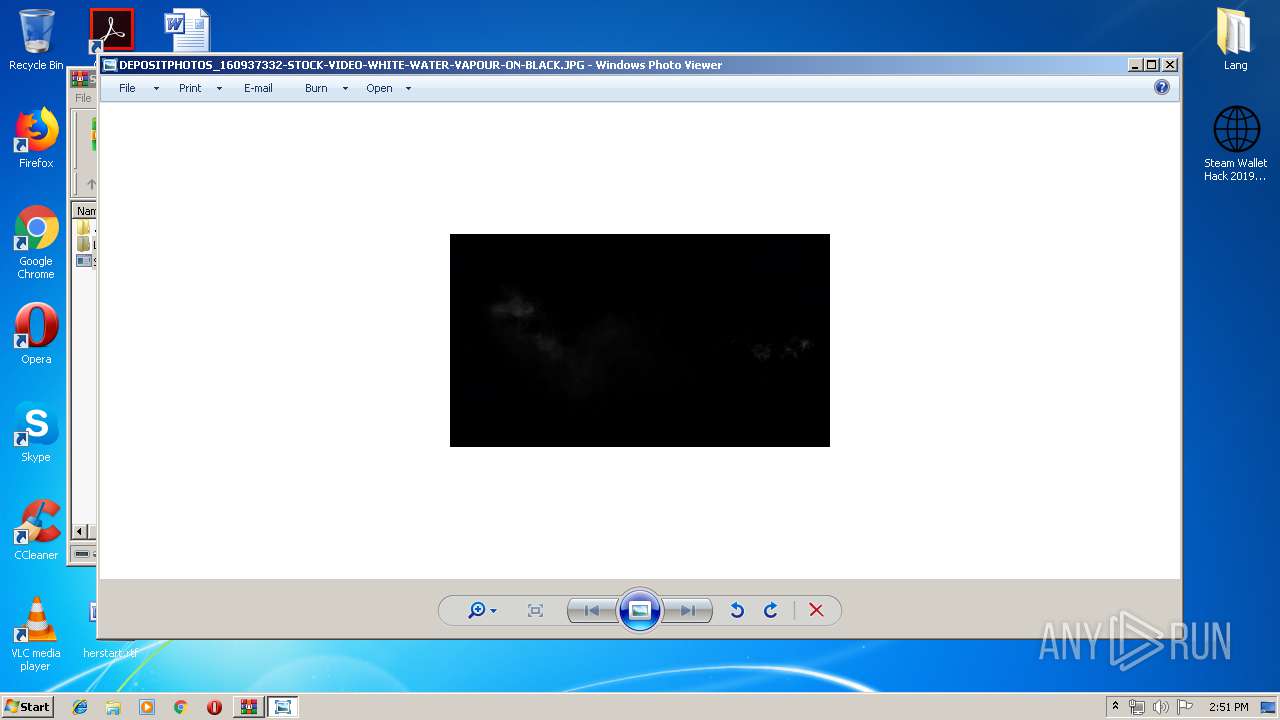Open the Lang folder on desktop
1280x720 pixels.
(1236, 40)
